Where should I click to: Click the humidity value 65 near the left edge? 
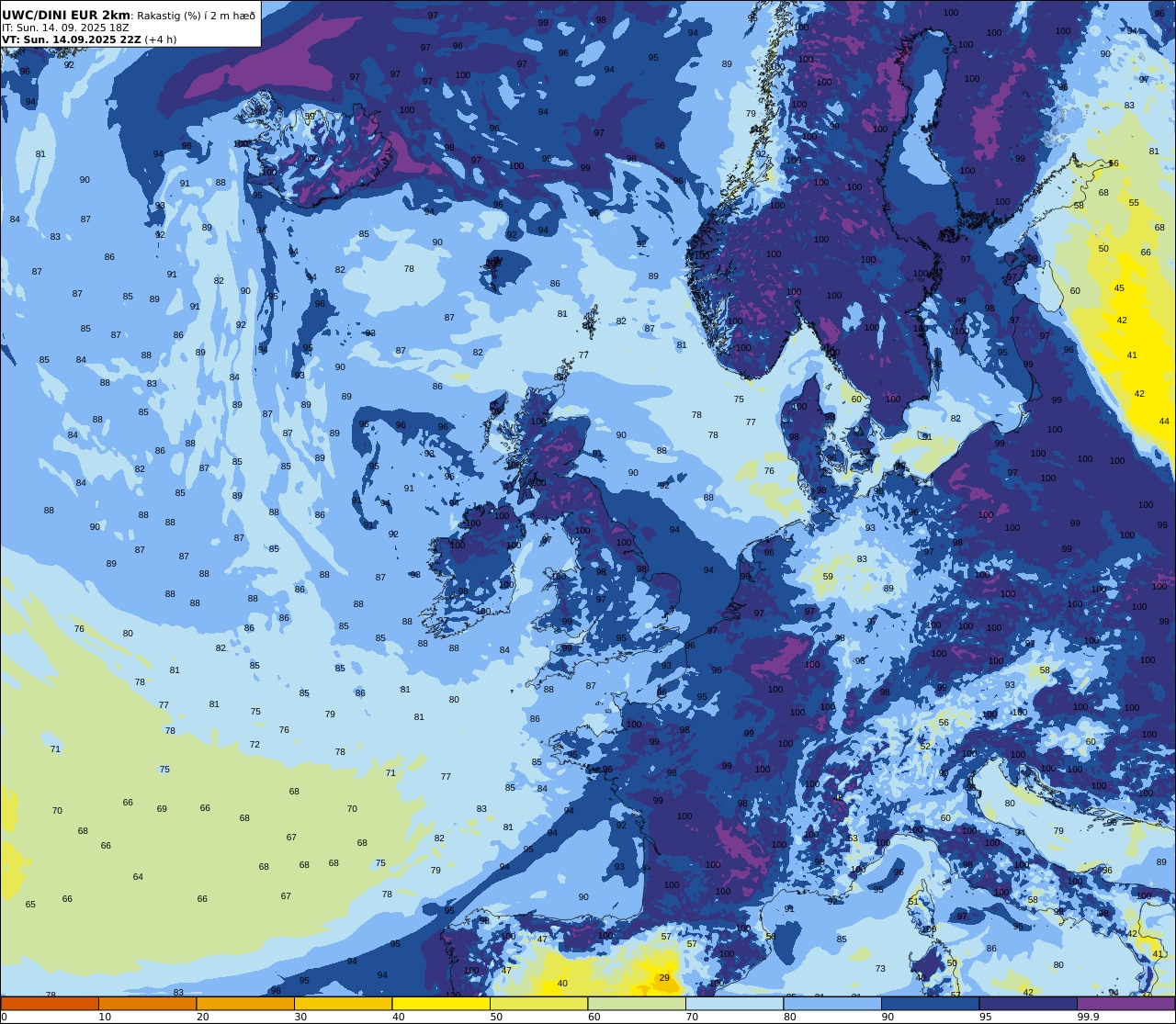click(30, 905)
